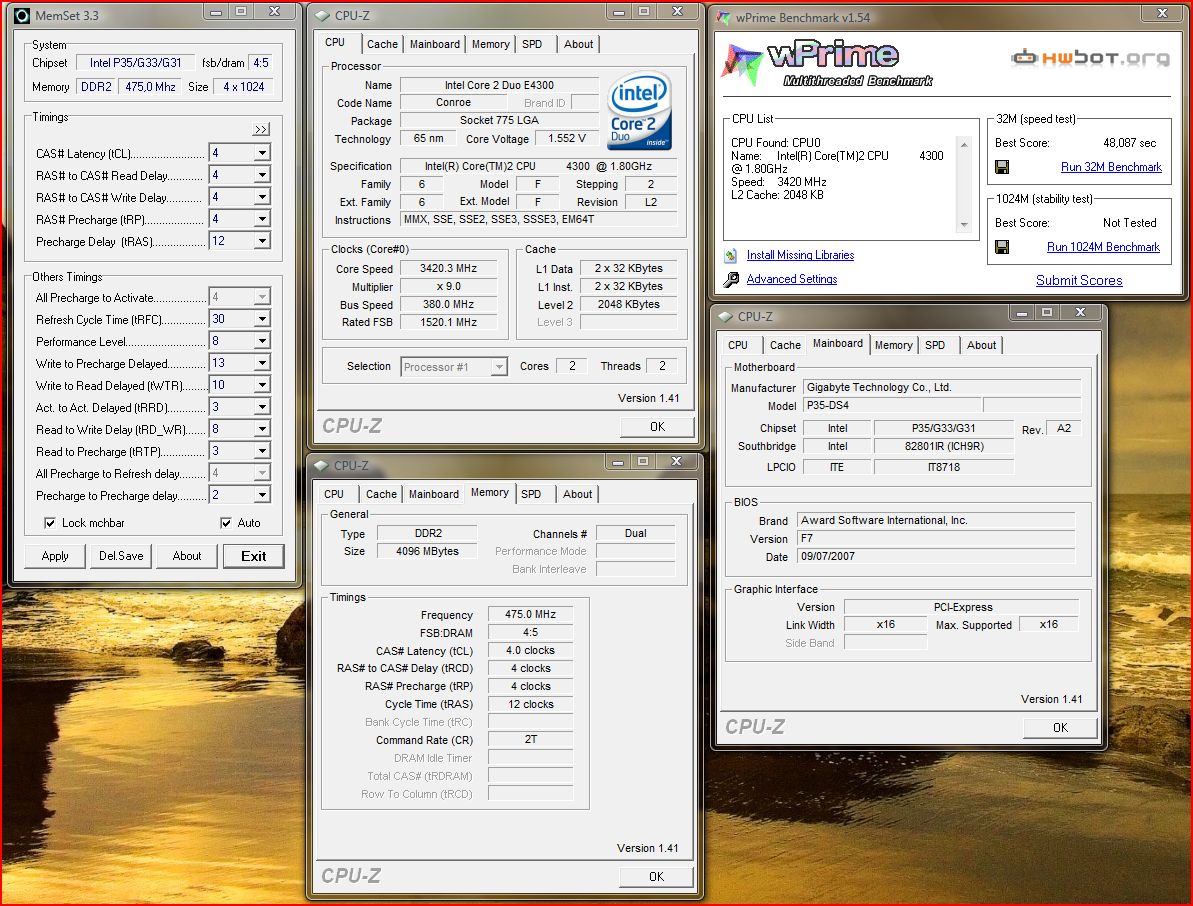Click the wPrime title bar icon
The image size is (1193, 906).
(724, 17)
